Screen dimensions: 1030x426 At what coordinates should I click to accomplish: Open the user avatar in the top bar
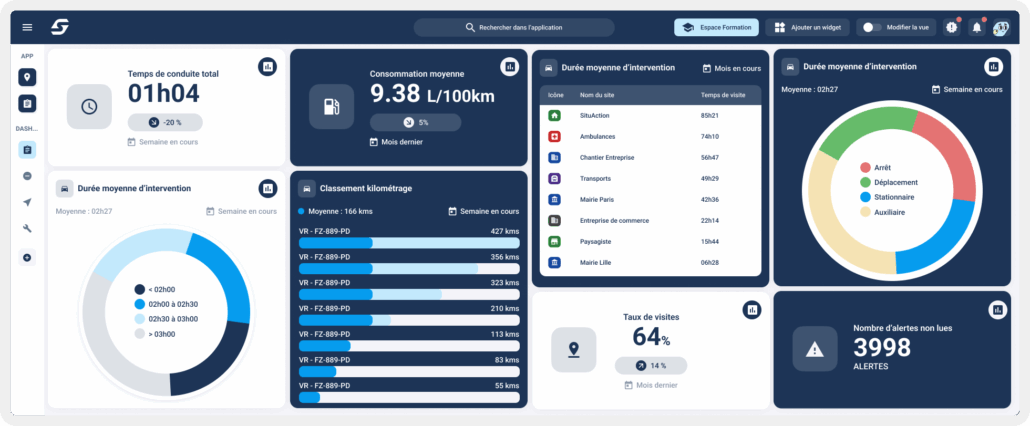(x=1001, y=27)
